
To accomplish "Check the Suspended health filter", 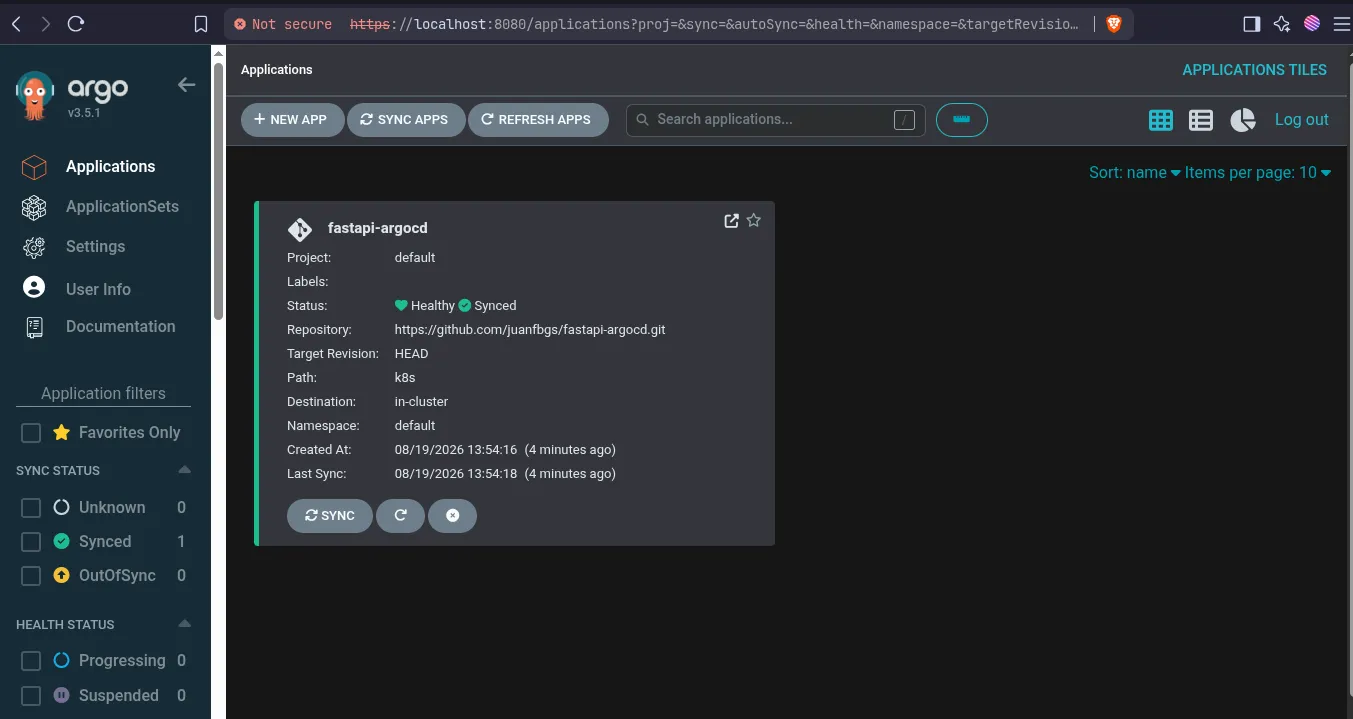I will pyautogui.click(x=31, y=696).
